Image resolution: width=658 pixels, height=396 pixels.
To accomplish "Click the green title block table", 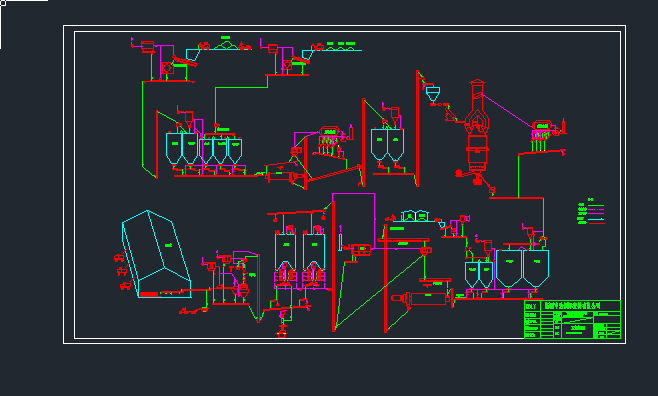I will [572, 319].
